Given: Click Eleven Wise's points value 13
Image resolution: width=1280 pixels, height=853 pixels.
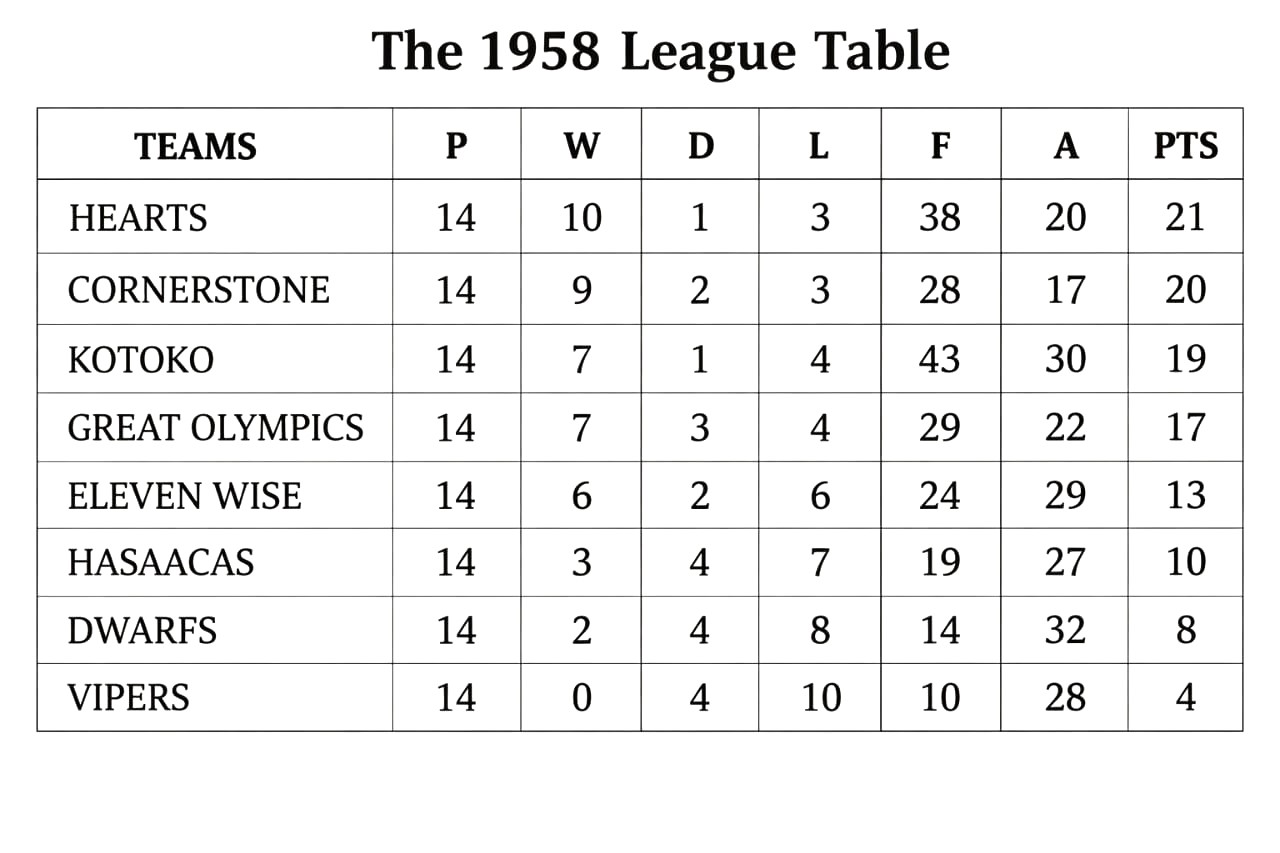Looking at the screenshot, I should [1185, 496].
